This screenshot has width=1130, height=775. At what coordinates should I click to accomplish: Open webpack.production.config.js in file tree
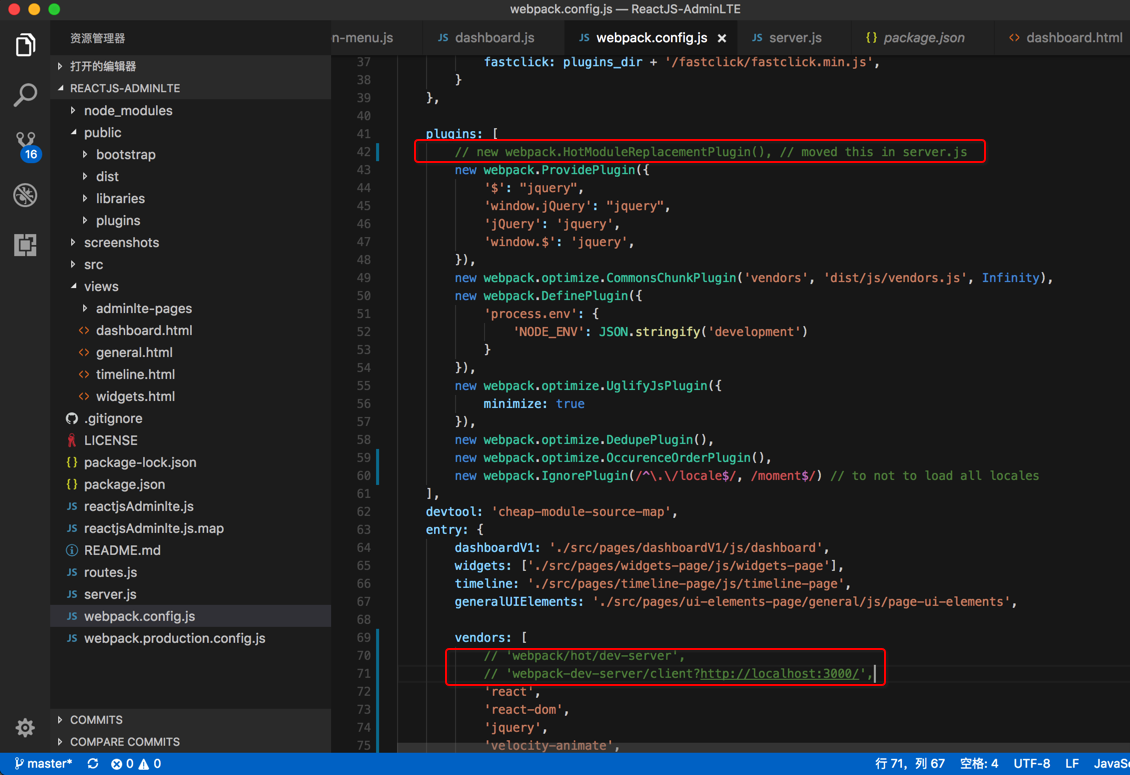pyautogui.click(x=174, y=639)
